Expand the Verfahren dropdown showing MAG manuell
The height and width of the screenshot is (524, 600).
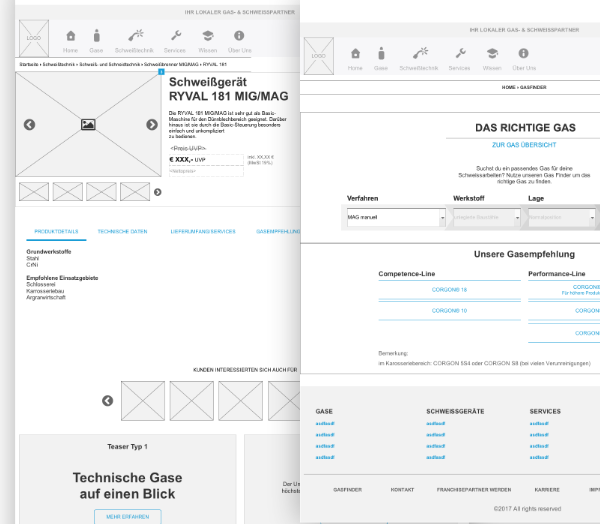(396, 217)
